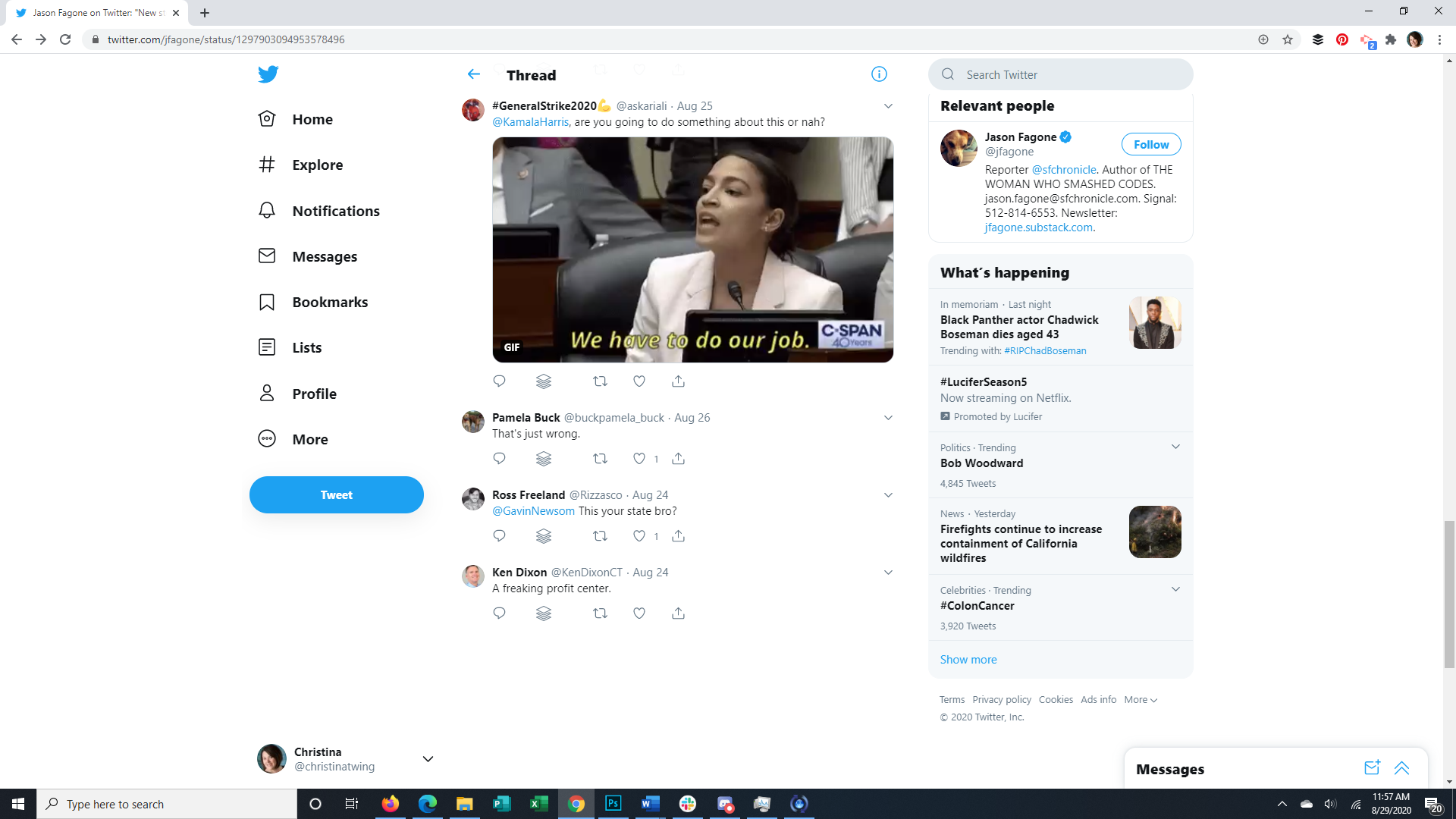Retweet Ross Freeland's tweet
The width and height of the screenshot is (1456, 819).
tap(600, 535)
